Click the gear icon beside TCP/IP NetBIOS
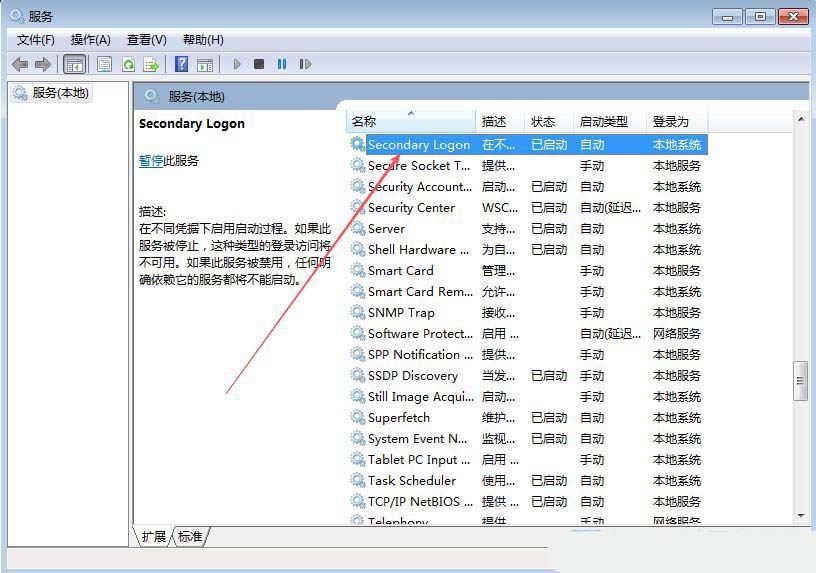 pyautogui.click(x=357, y=502)
